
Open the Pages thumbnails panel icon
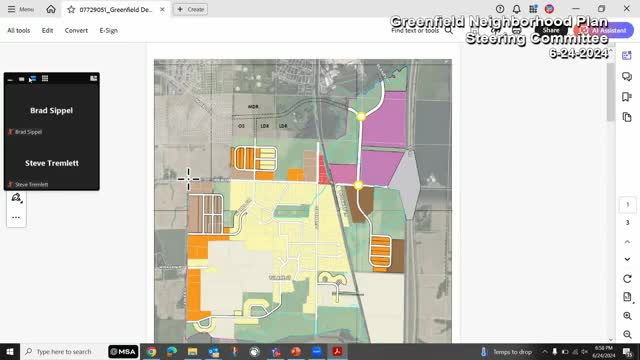pos(627,117)
